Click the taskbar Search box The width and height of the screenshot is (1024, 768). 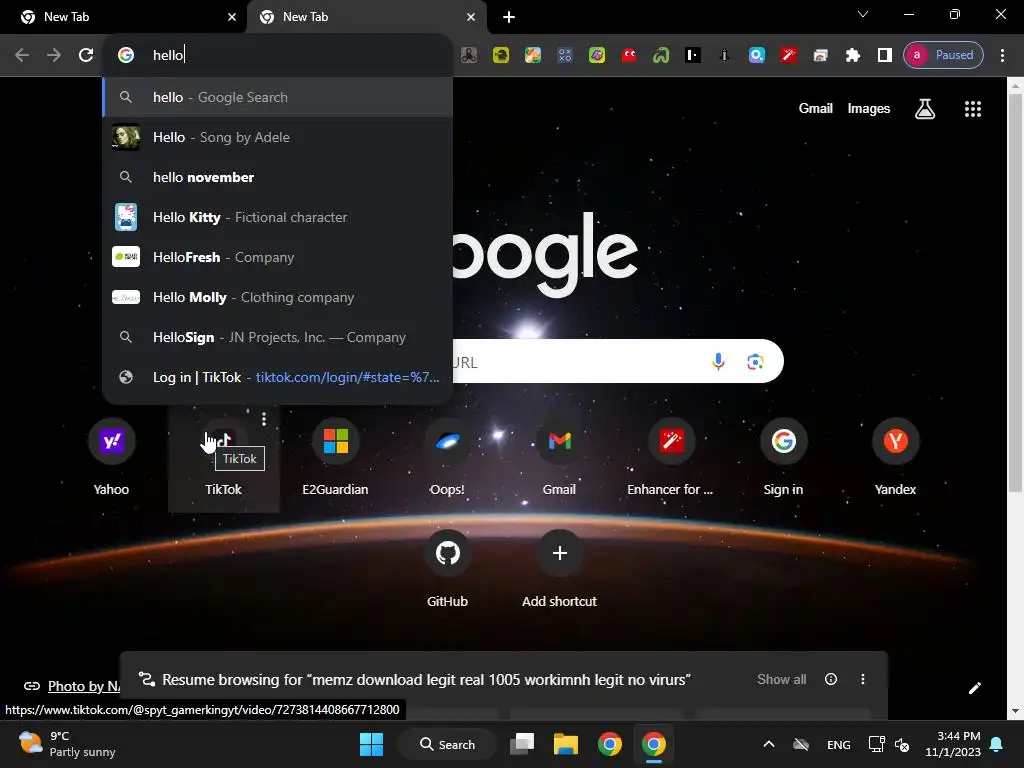click(447, 744)
